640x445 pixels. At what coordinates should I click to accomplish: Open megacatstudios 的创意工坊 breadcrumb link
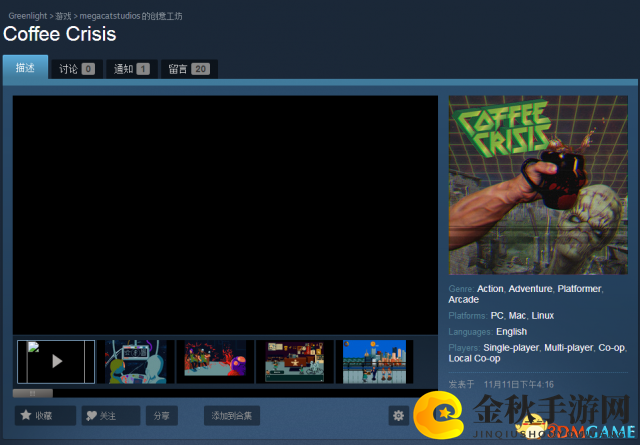[x=131, y=16]
